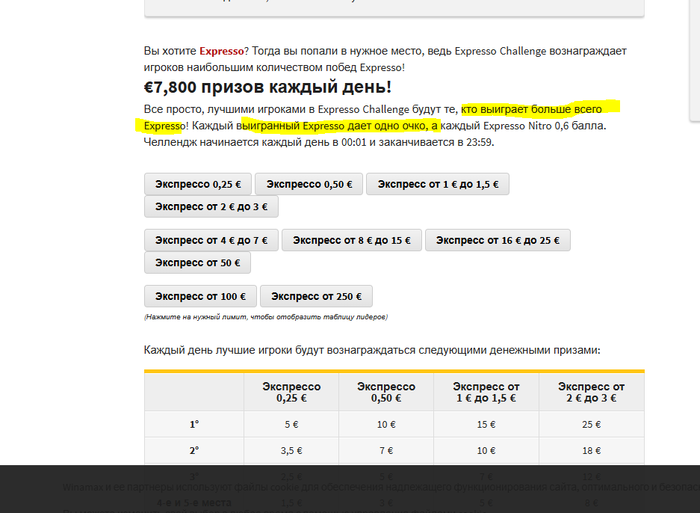Image resolution: width=700 pixels, height=513 pixels.
Task: Show leaderboard for Экспресс от 8 € до 15 €
Action: tap(352, 240)
